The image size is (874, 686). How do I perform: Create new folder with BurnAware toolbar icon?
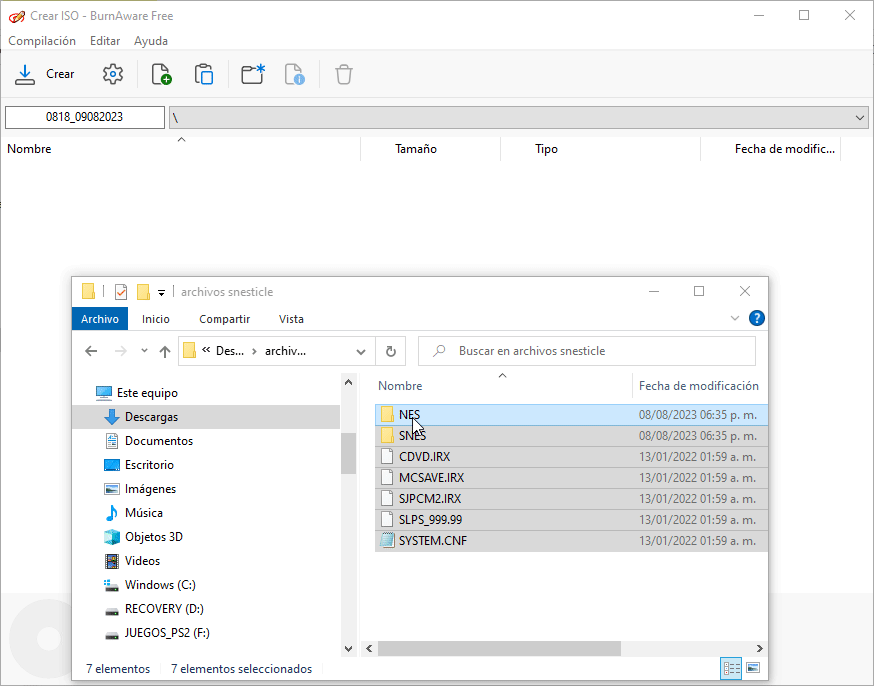253,74
